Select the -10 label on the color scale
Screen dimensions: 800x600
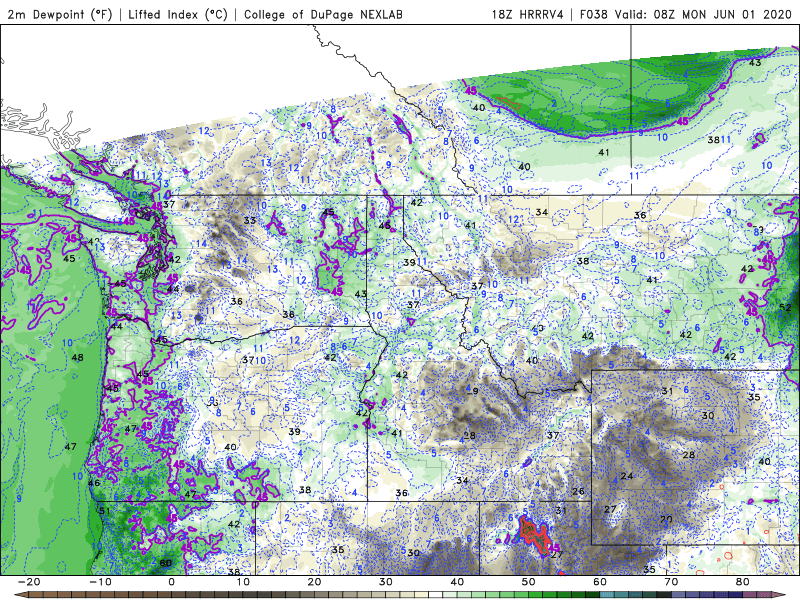[x=100, y=582]
